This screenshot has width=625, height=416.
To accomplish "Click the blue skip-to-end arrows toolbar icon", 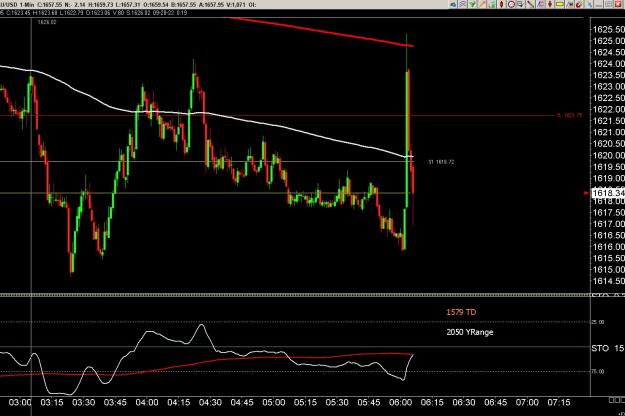I will coord(569,4).
